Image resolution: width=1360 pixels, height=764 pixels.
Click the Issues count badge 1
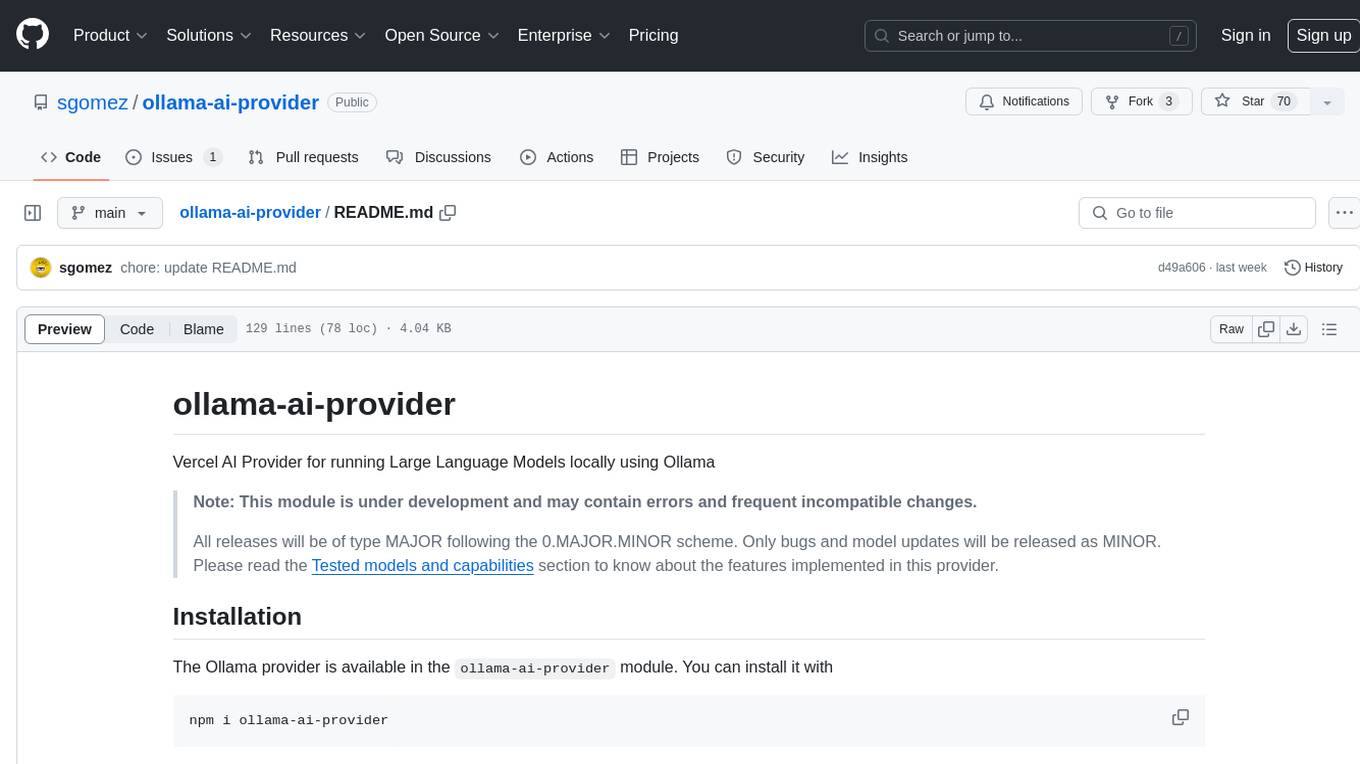(x=212, y=157)
